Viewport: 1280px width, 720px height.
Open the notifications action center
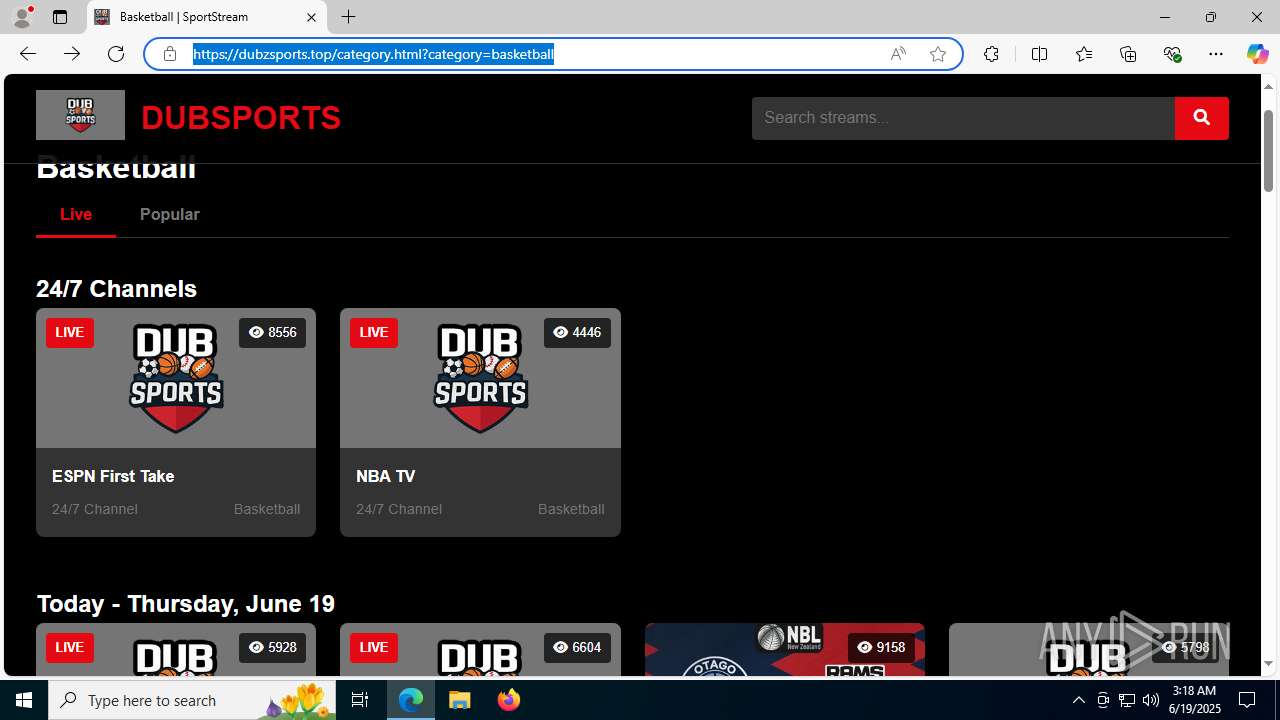coord(1247,700)
